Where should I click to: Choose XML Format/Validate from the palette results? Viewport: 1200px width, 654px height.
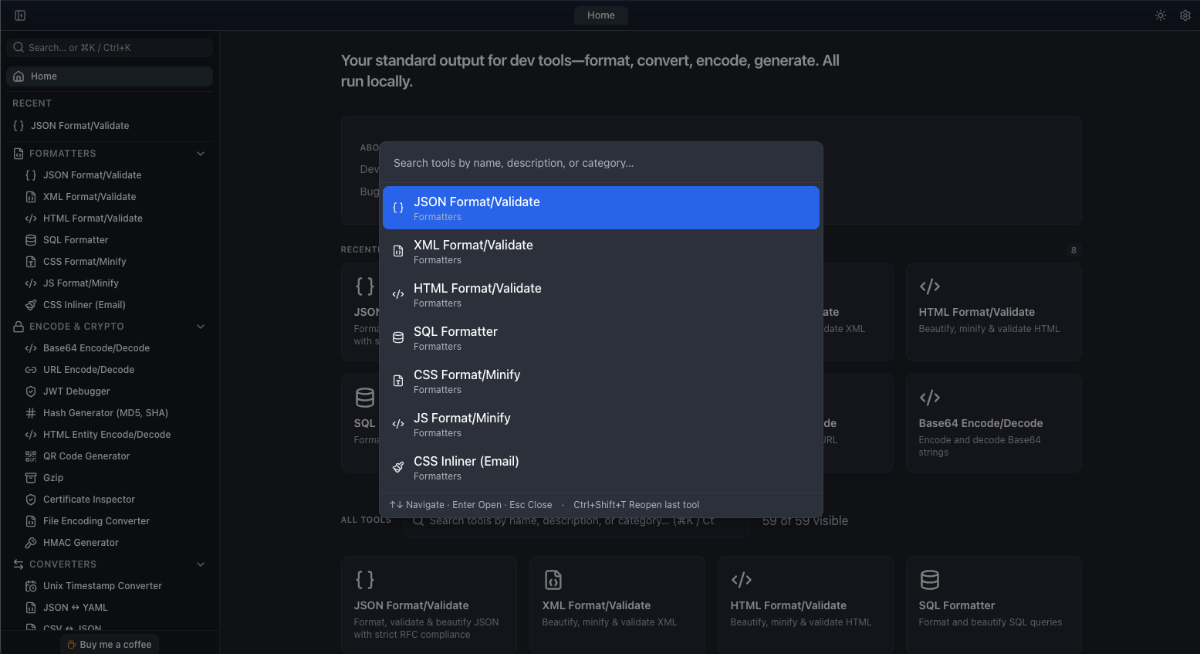[x=600, y=251]
